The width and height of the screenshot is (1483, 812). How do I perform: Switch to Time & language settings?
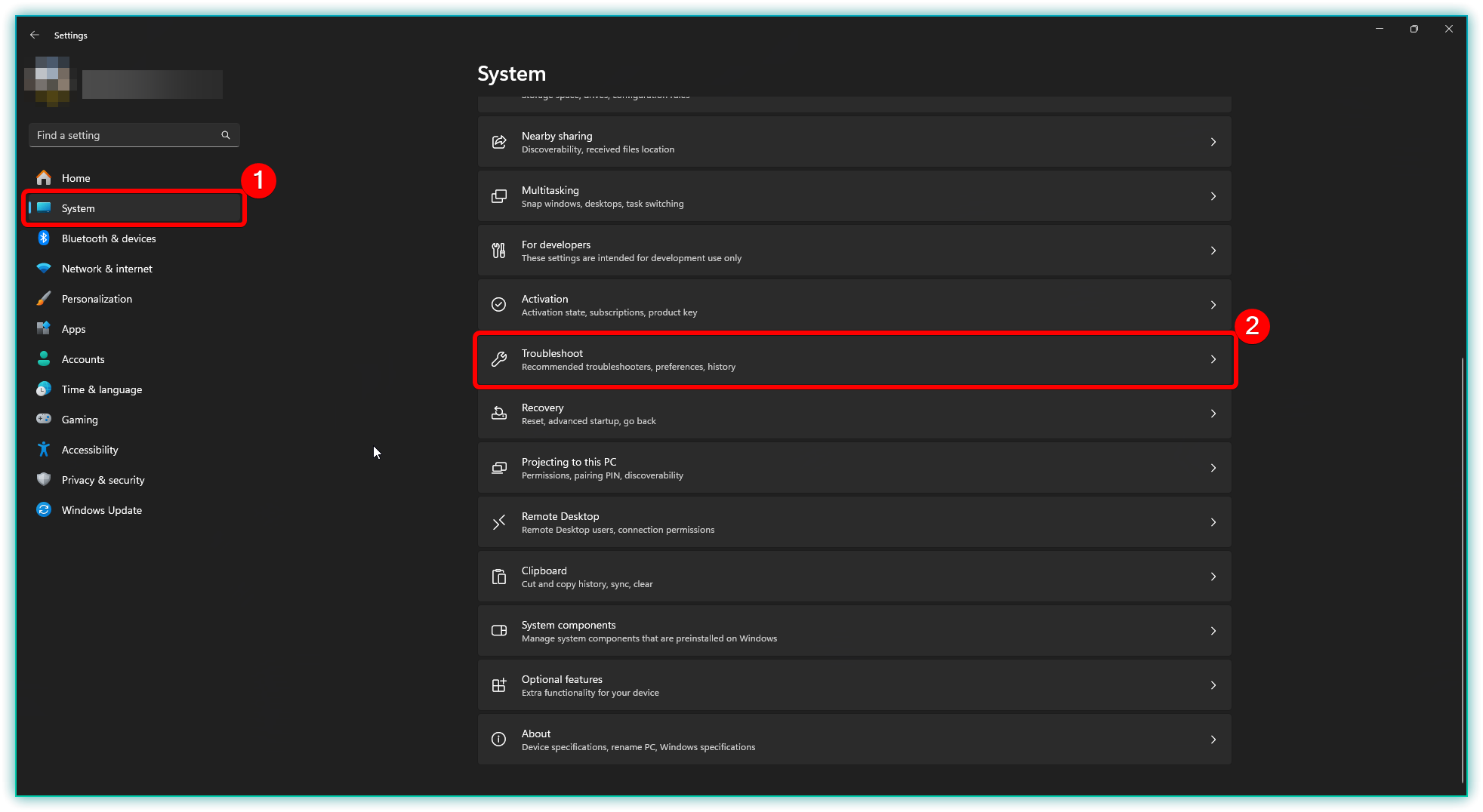(102, 389)
